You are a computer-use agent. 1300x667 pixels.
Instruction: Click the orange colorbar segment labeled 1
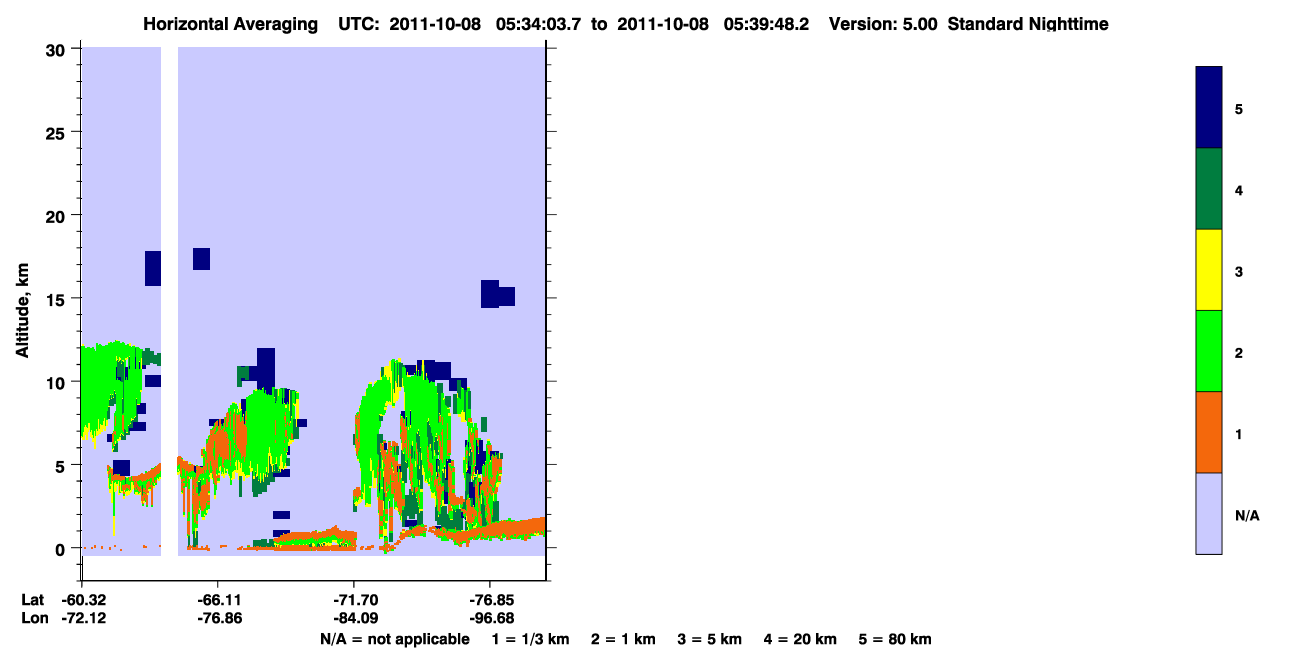(x=1209, y=432)
